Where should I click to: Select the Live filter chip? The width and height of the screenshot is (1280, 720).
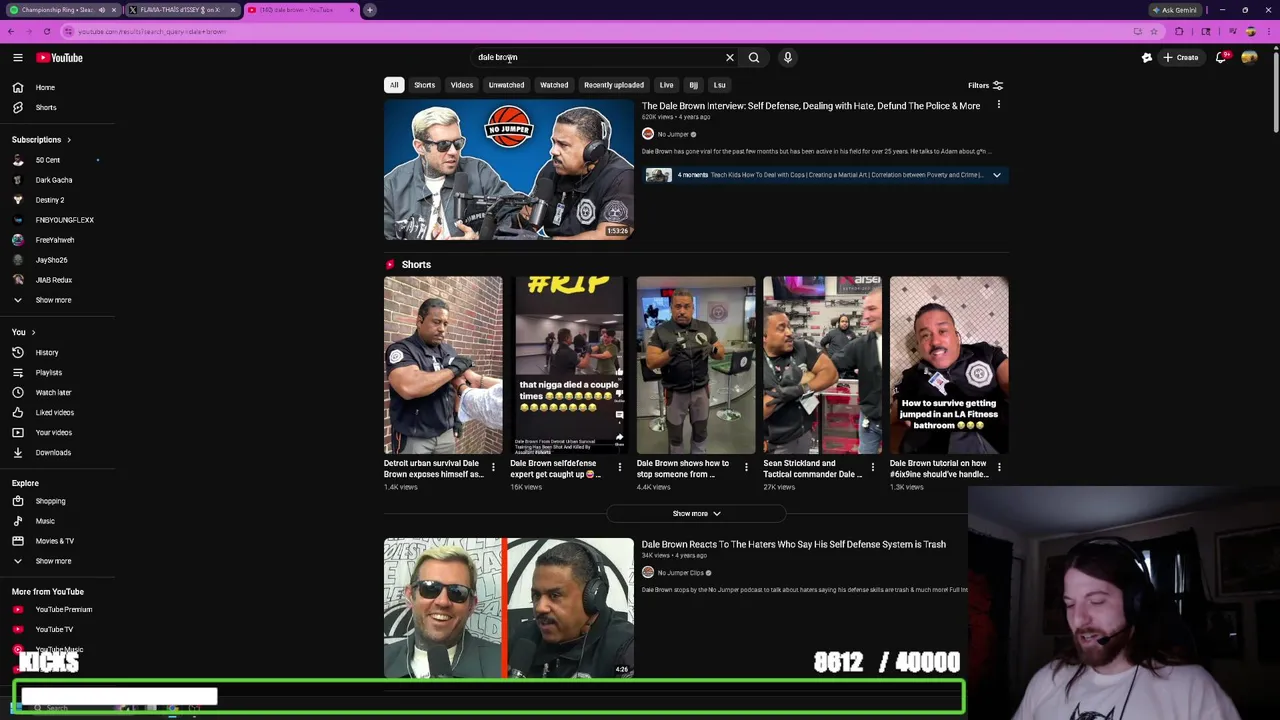coord(667,85)
